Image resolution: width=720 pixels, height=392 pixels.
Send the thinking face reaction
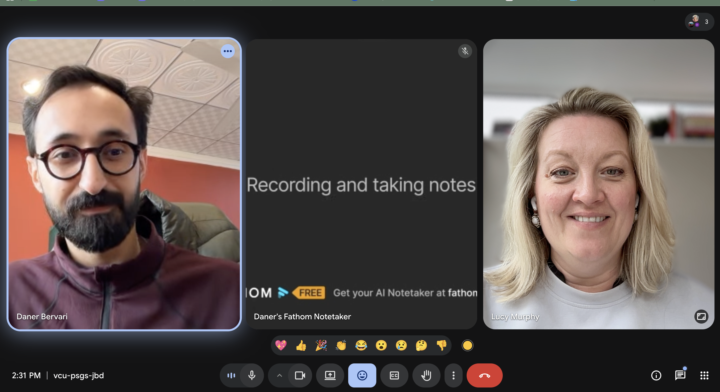click(x=422, y=345)
